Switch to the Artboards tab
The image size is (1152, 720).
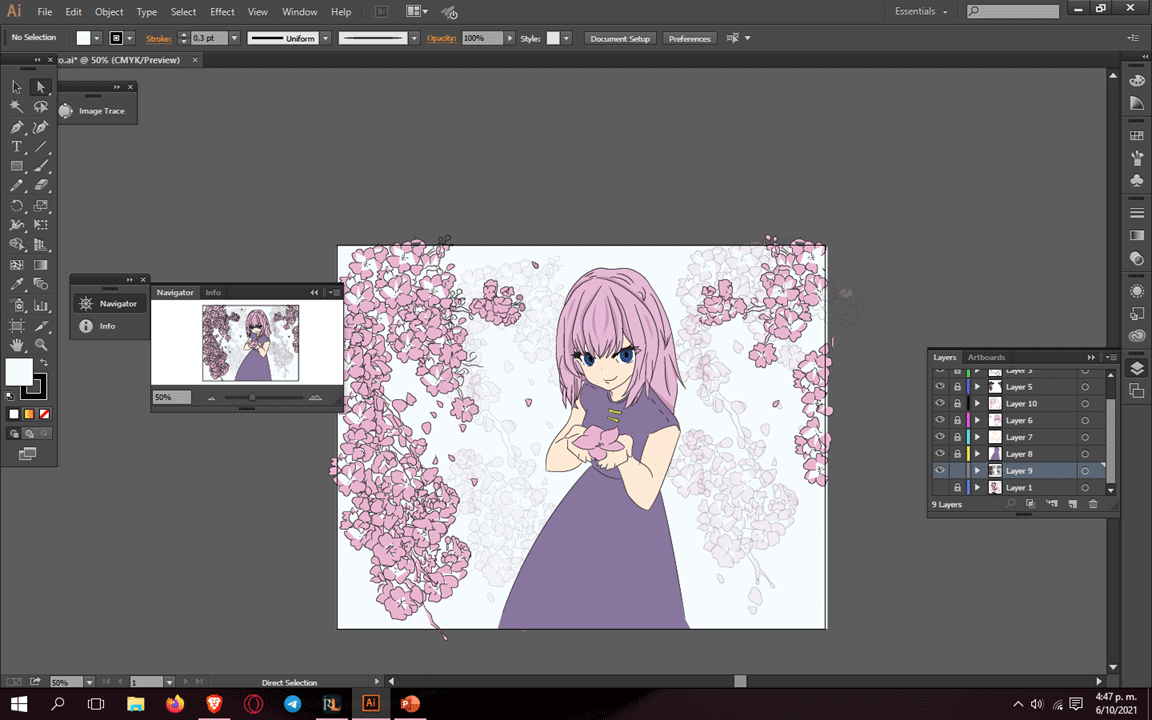click(x=986, y=357)
